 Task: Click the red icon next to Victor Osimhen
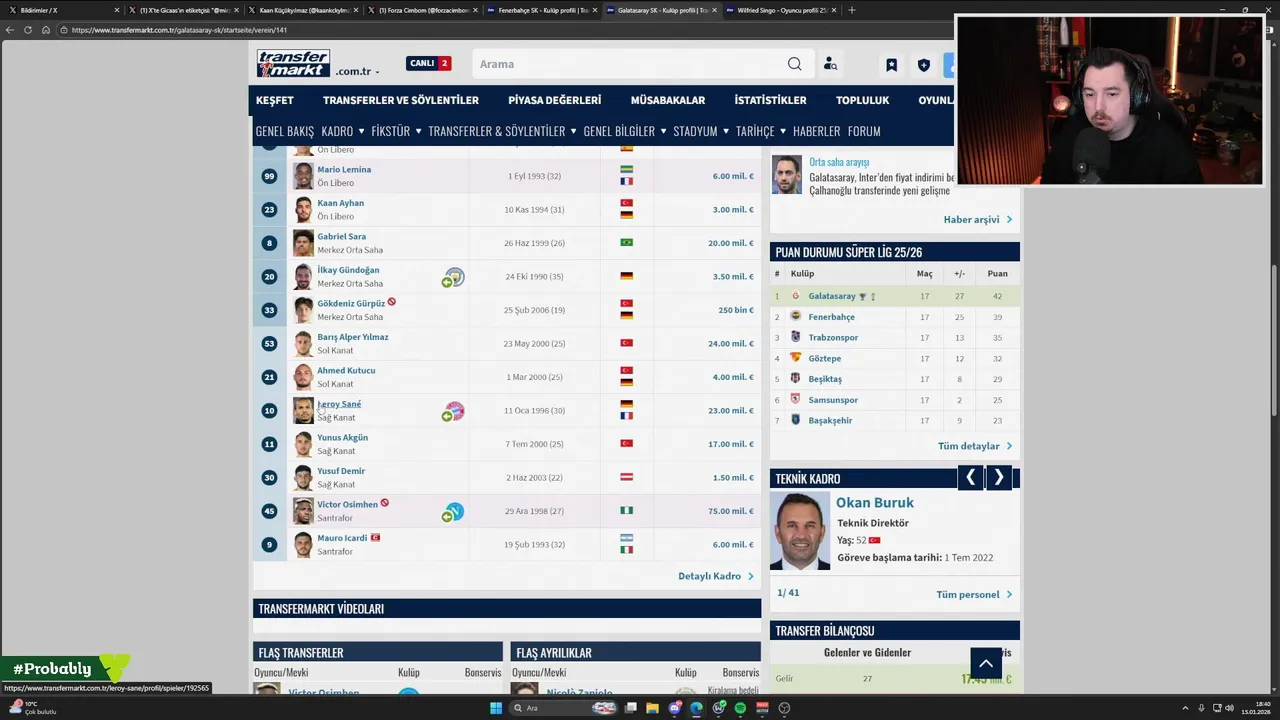click(384, 503)
